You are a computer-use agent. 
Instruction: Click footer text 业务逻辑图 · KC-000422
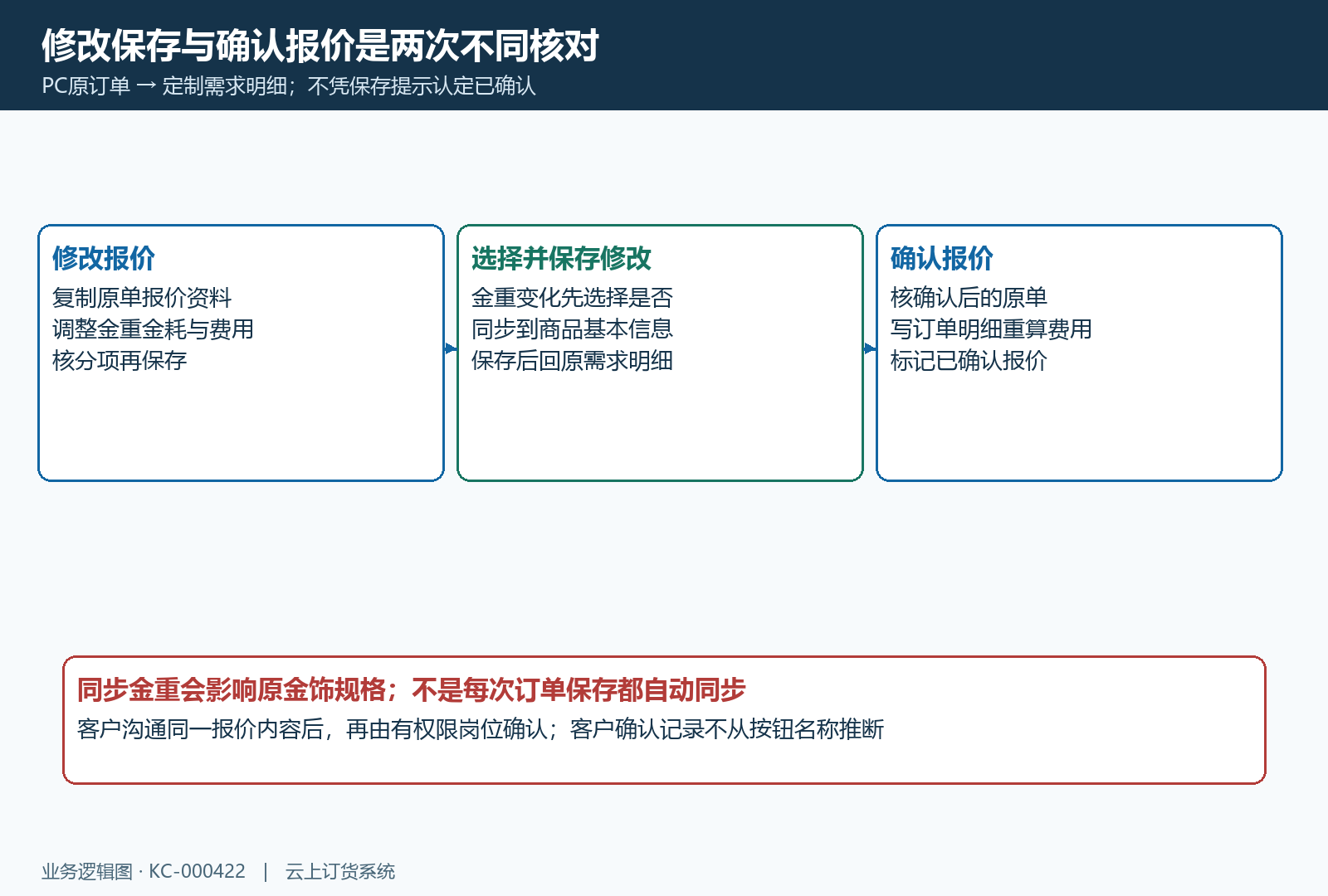(144, 871)
